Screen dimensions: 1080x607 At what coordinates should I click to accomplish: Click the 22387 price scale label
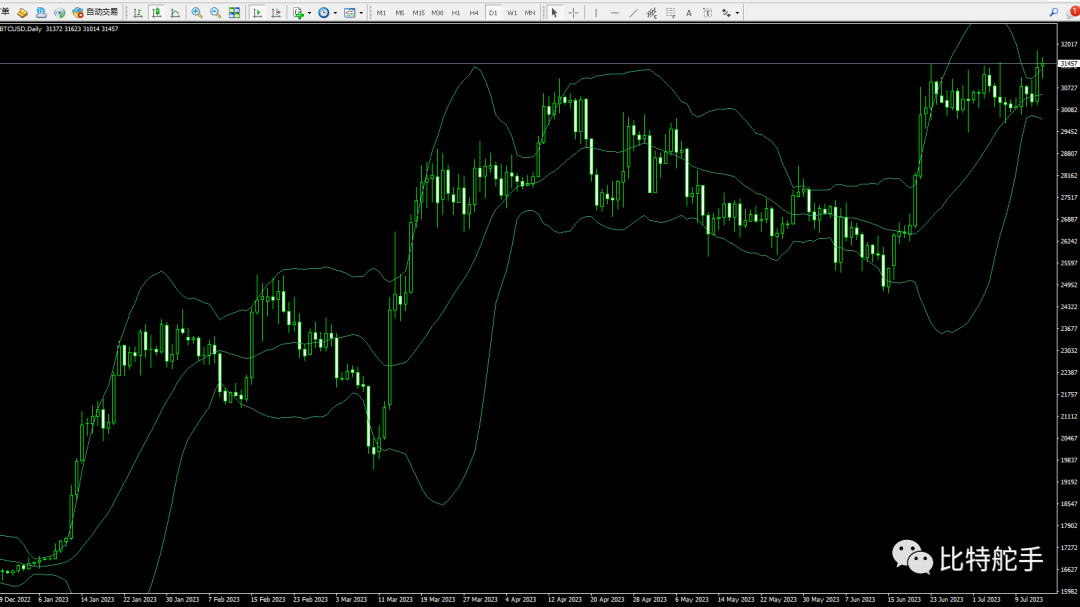click(x=1069, y=373)
